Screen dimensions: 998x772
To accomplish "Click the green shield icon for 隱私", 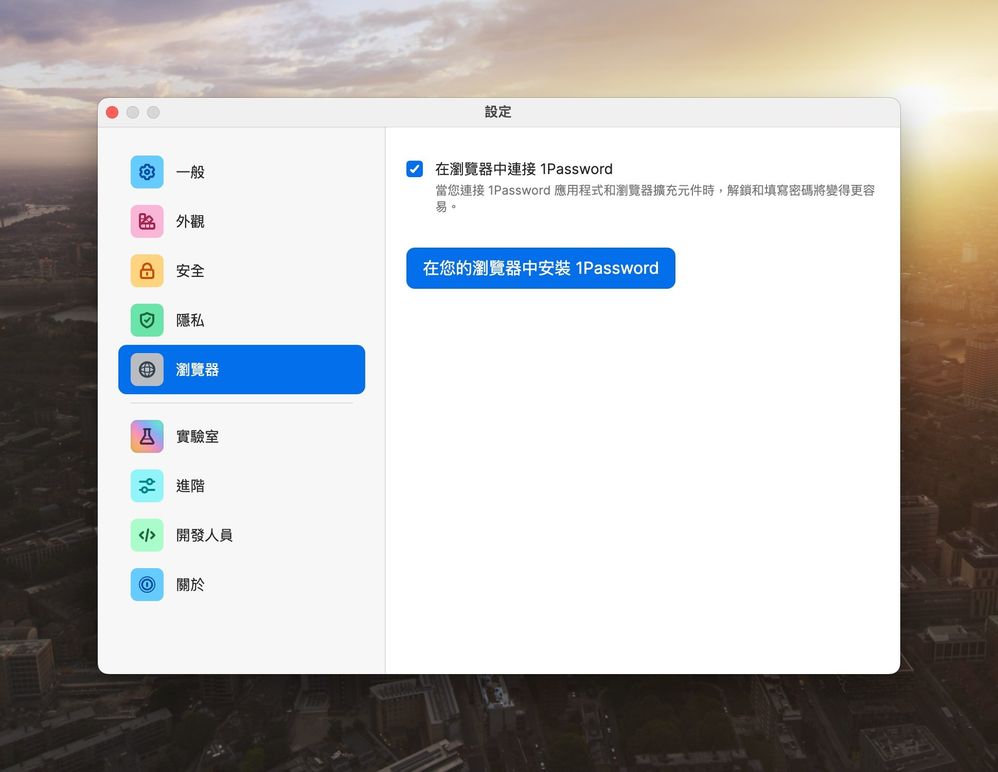I will point(147,320).
